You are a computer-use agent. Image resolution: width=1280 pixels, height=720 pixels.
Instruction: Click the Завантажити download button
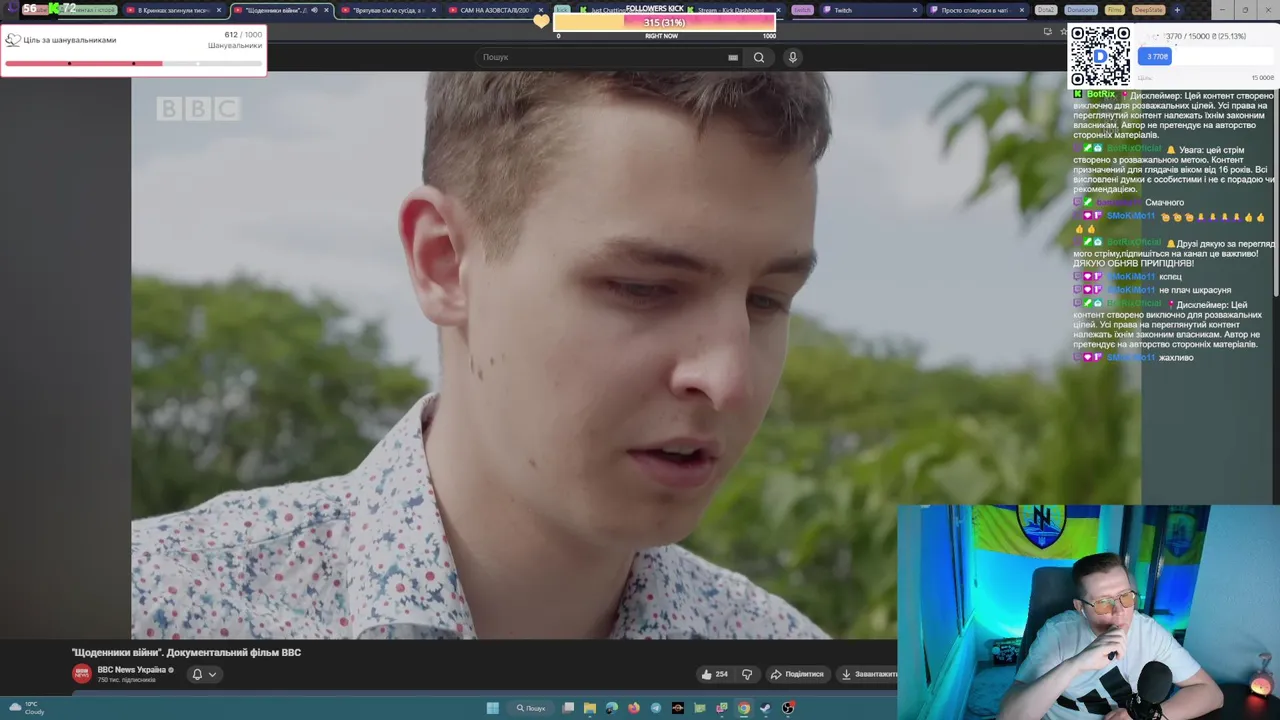[x=867, y=674]
